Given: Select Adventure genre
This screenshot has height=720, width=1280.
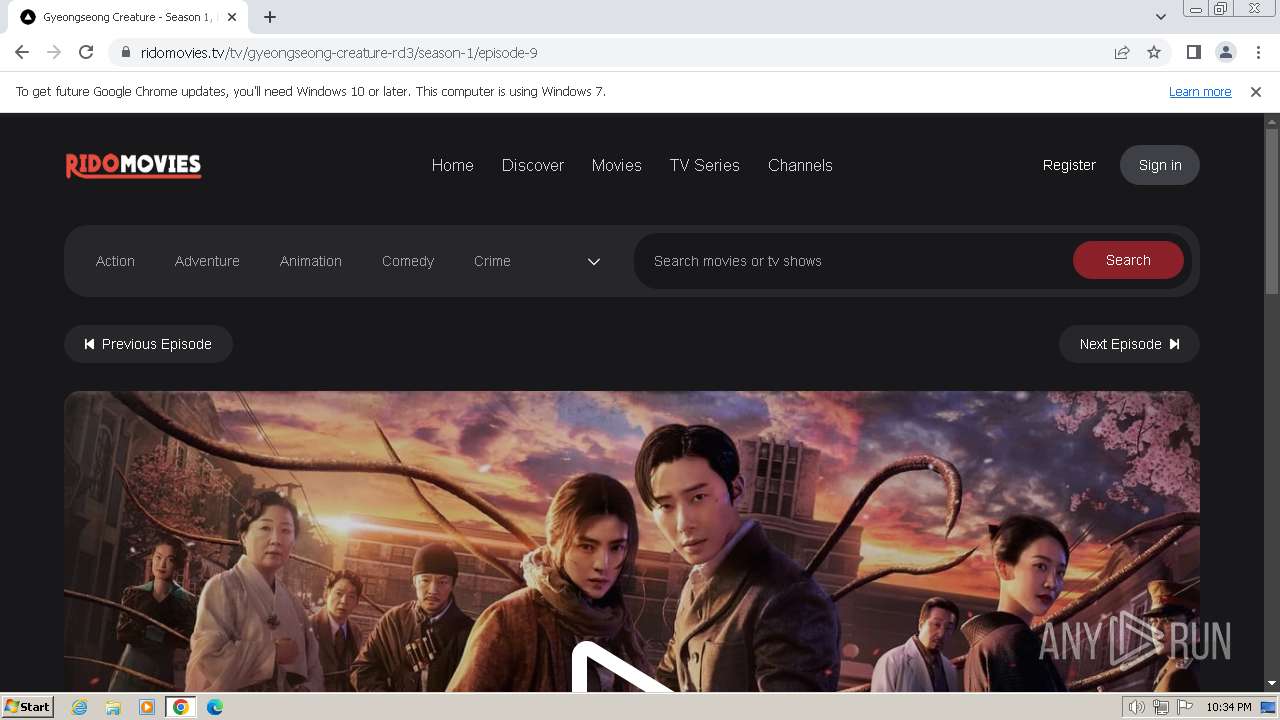Looking at the screenshot, I should pos(207,261).
